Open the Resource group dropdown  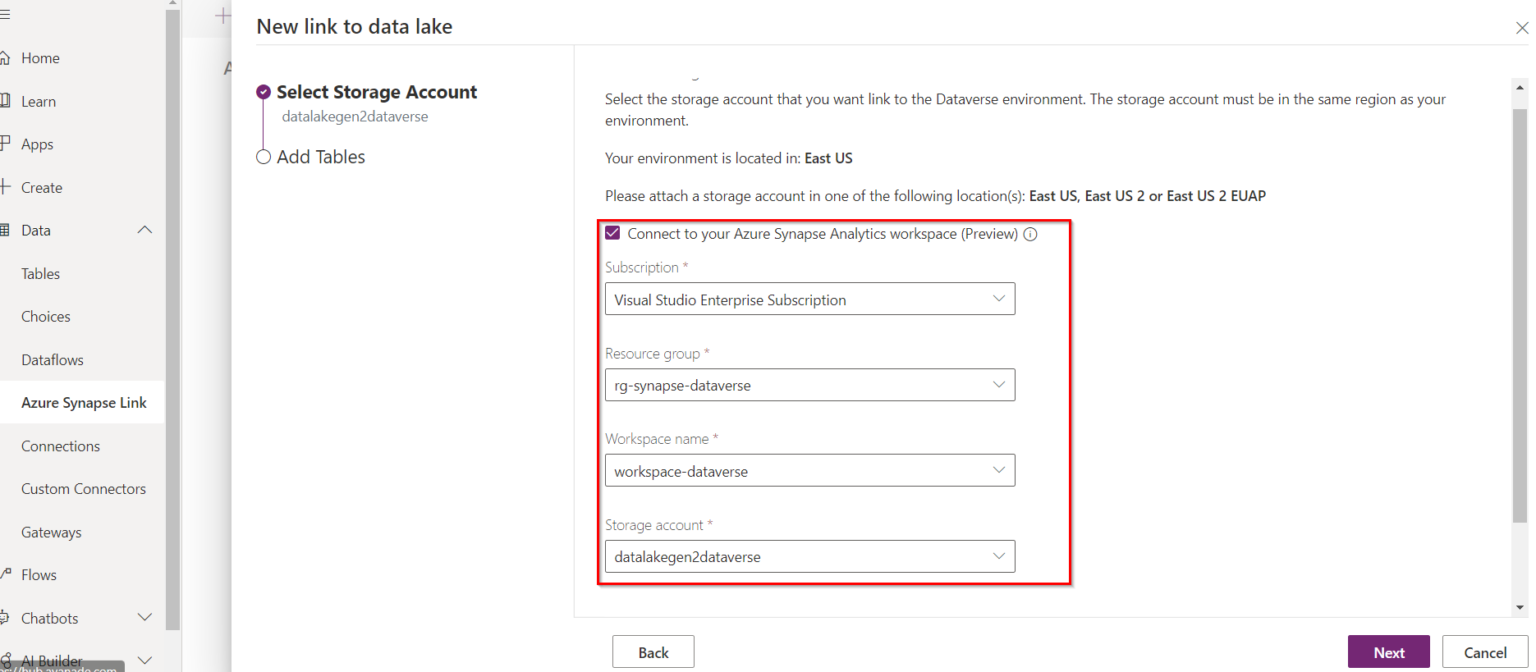pos(998,384)
